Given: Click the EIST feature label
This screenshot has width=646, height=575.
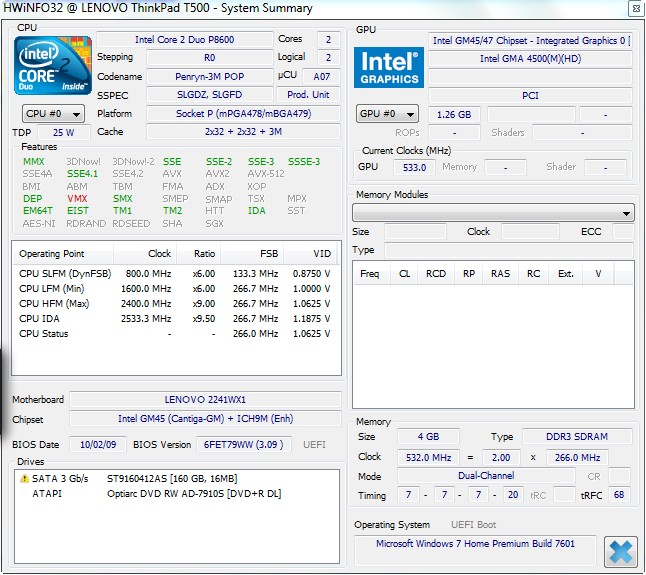Looking at the screenshot, I should [x=78, y=211].
